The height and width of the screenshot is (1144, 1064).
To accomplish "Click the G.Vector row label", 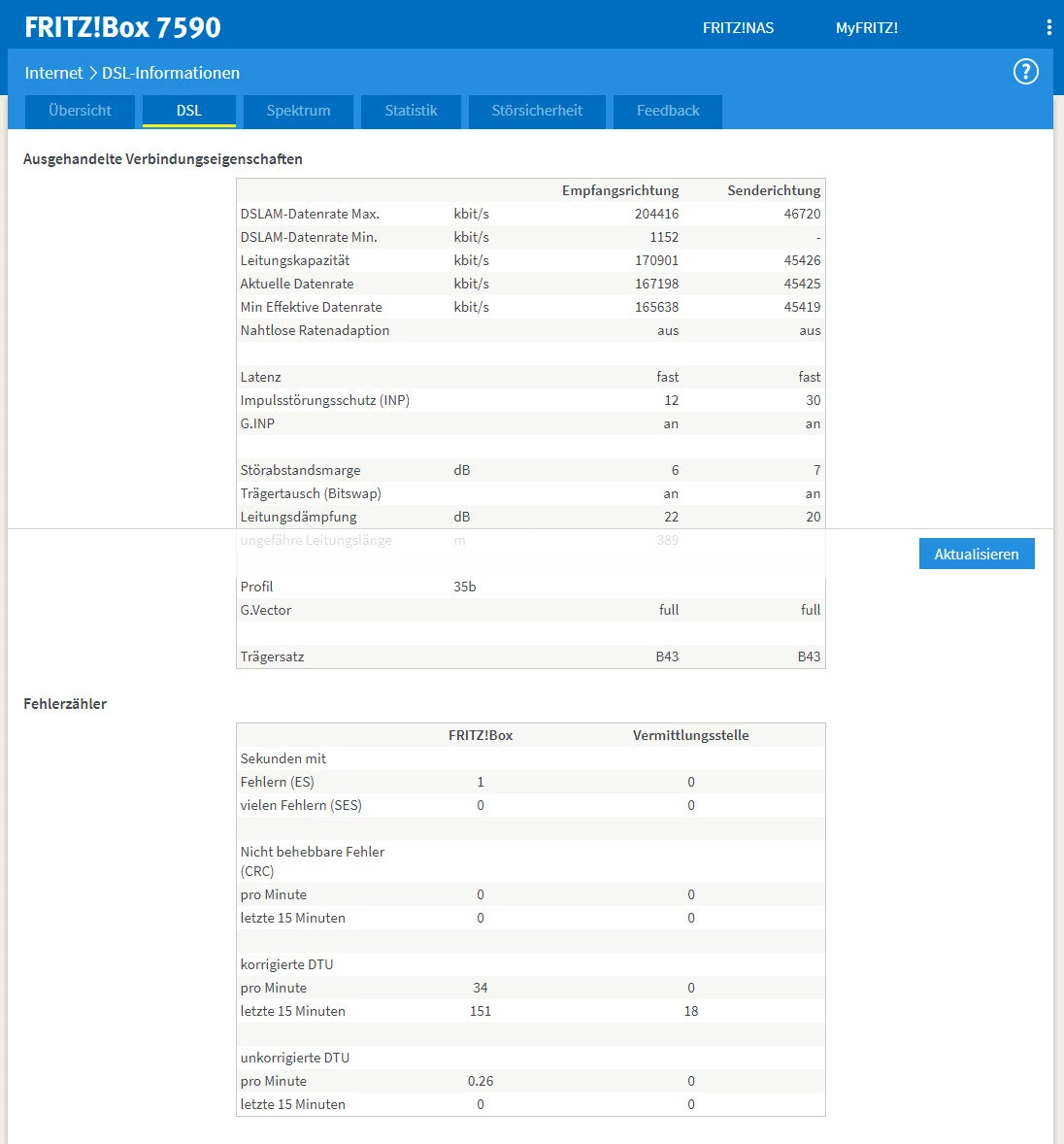I will (265, 610).
